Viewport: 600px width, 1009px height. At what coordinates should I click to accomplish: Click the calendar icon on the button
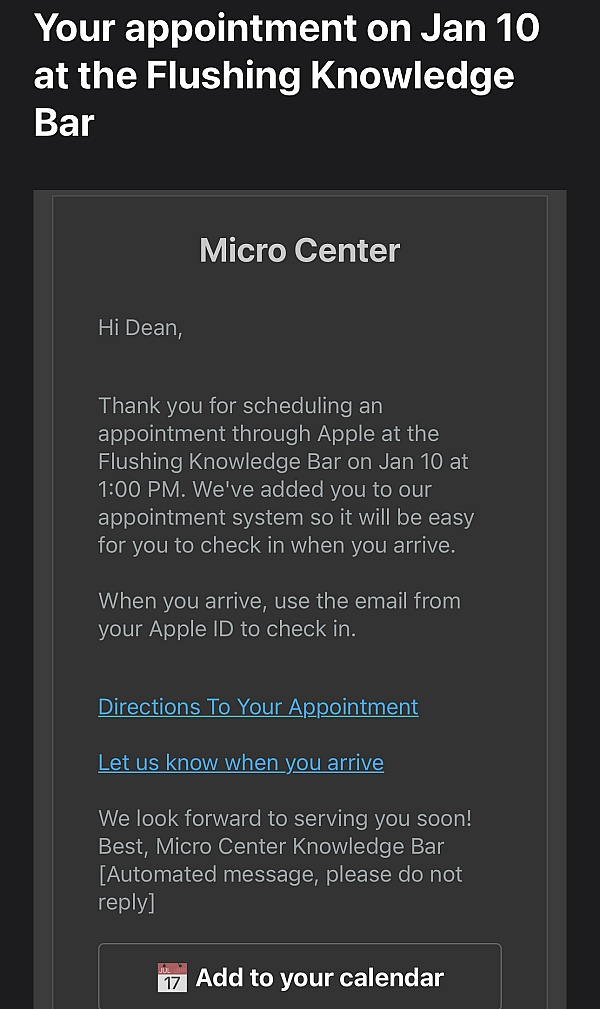click(x=172, y=977)
